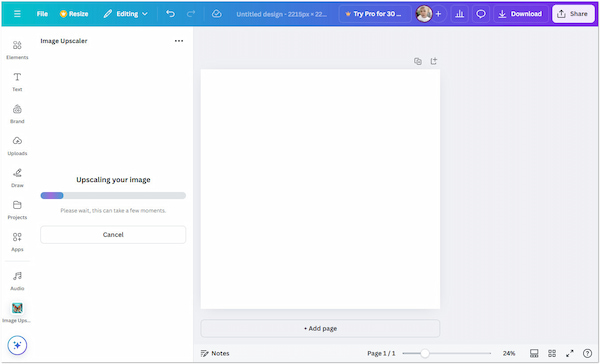The height and width of the screenshot is (364, 600).
Task: Open the Apps panel
Action: (17, 242)
